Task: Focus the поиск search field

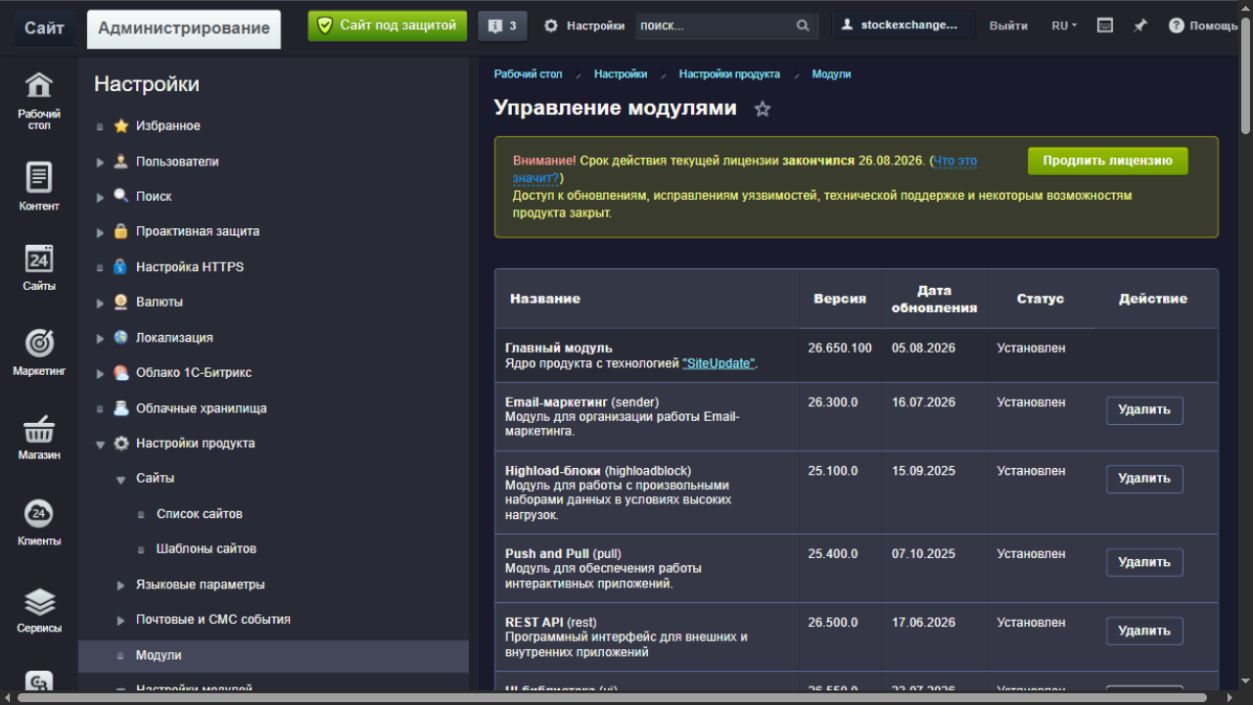Action: tap(715, 26)
